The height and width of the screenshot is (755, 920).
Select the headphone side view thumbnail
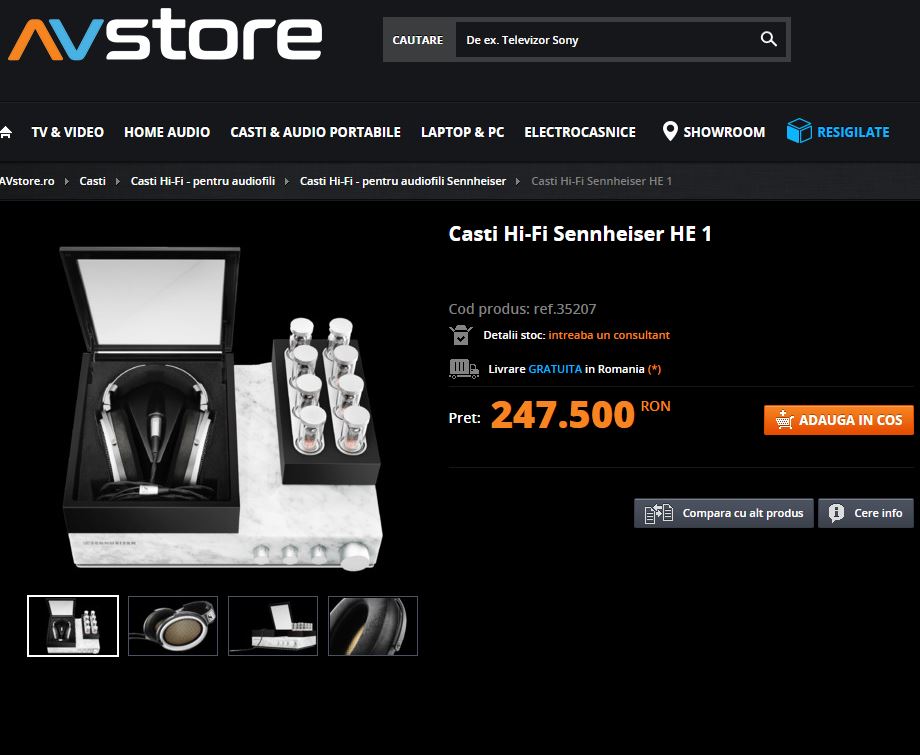[173, 626]
